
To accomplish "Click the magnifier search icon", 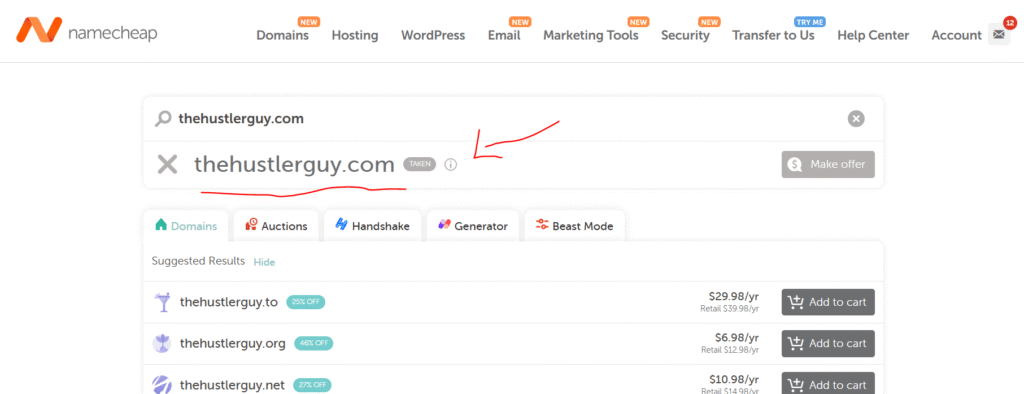I will [x=162, y=119].
